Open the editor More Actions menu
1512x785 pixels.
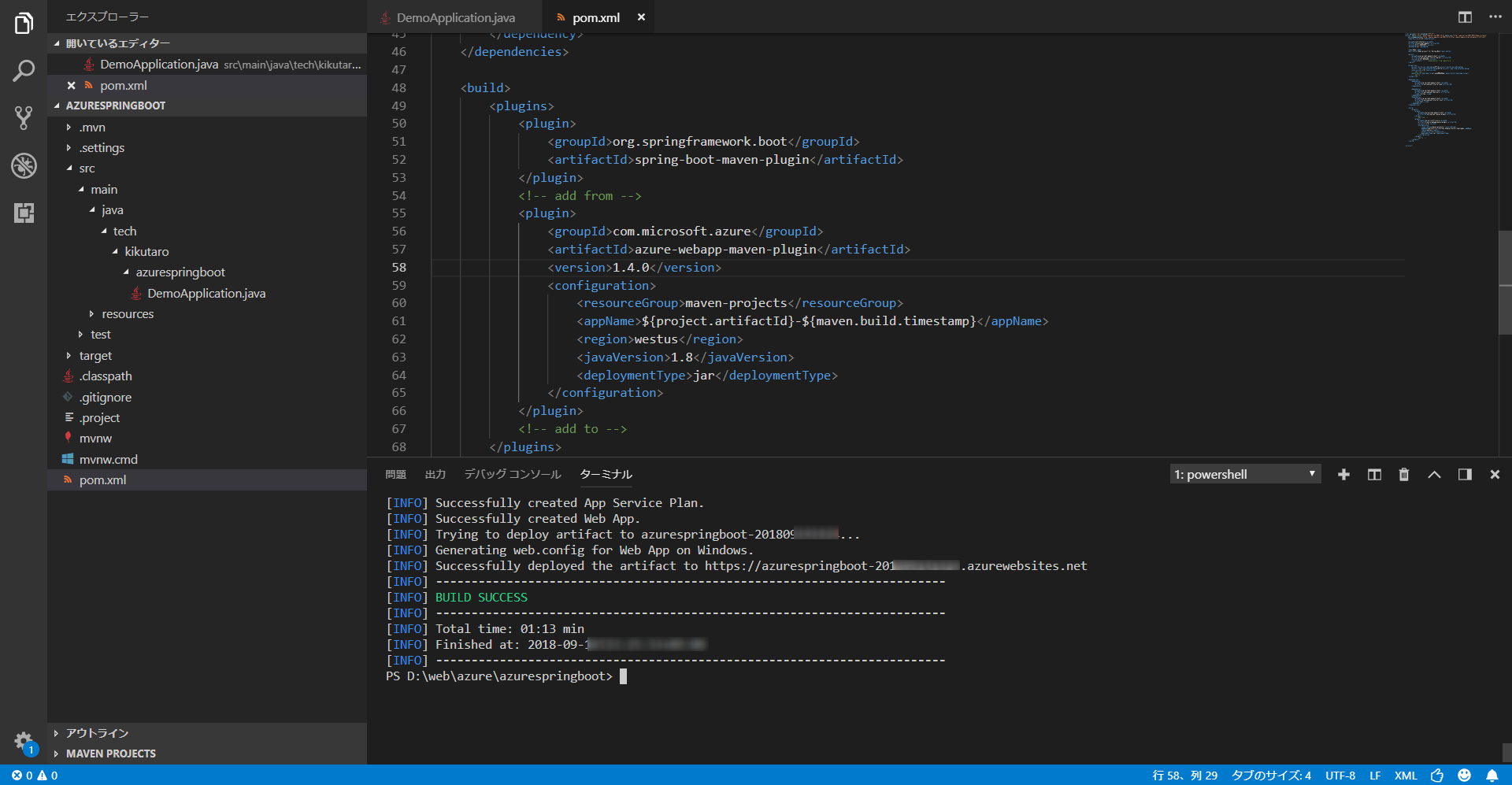click(1495, 17)
